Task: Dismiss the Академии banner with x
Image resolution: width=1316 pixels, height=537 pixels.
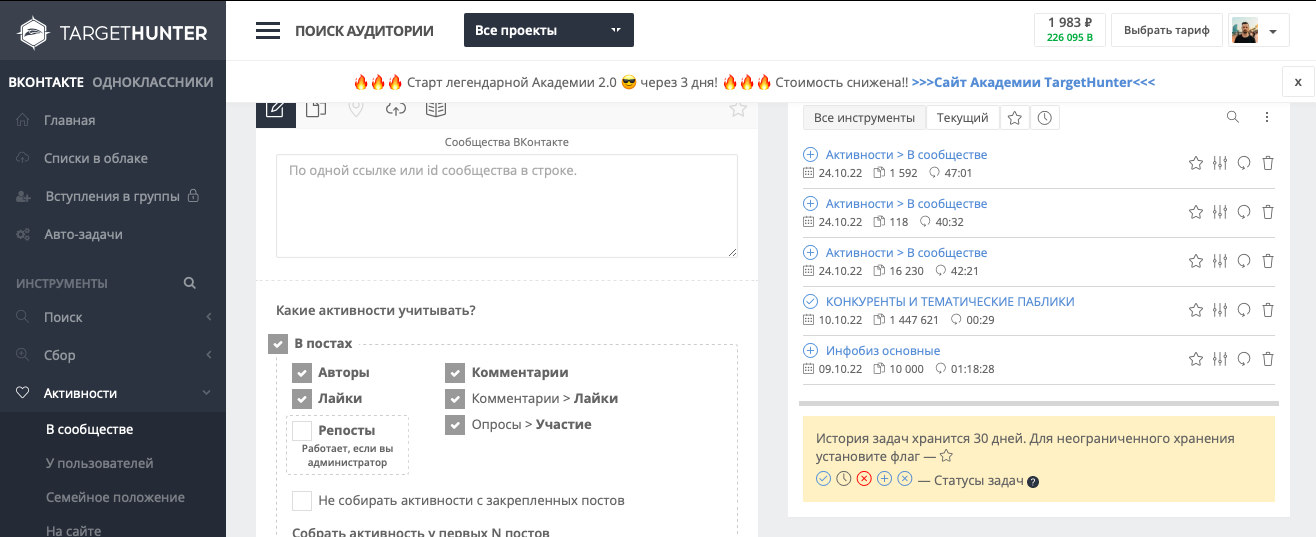Action: (x=1298, y=82)
